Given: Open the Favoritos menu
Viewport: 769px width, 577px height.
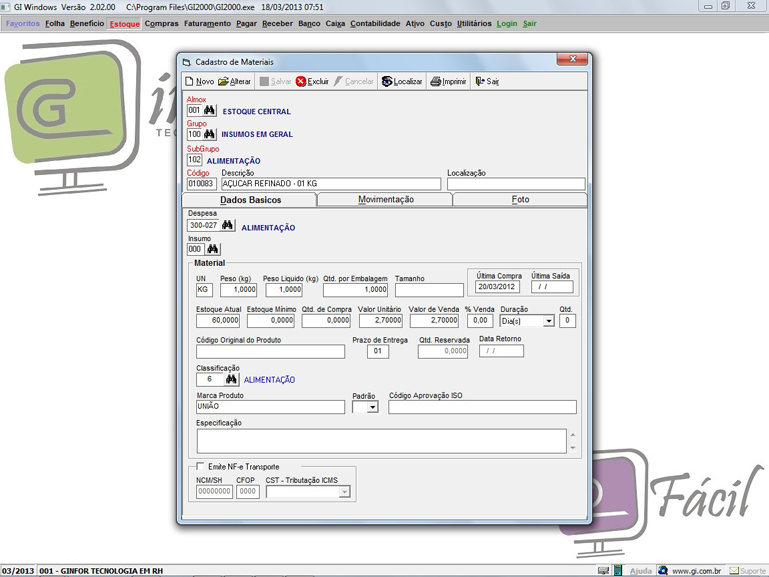Looking at the screenshot, I should (23, 24).
